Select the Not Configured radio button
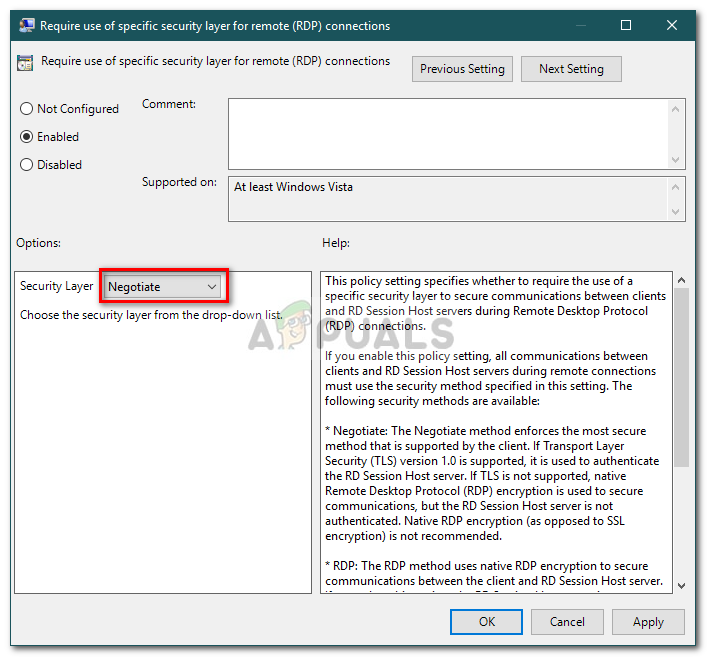This screenshot has height=657, width=707. [x=27, y=109]
